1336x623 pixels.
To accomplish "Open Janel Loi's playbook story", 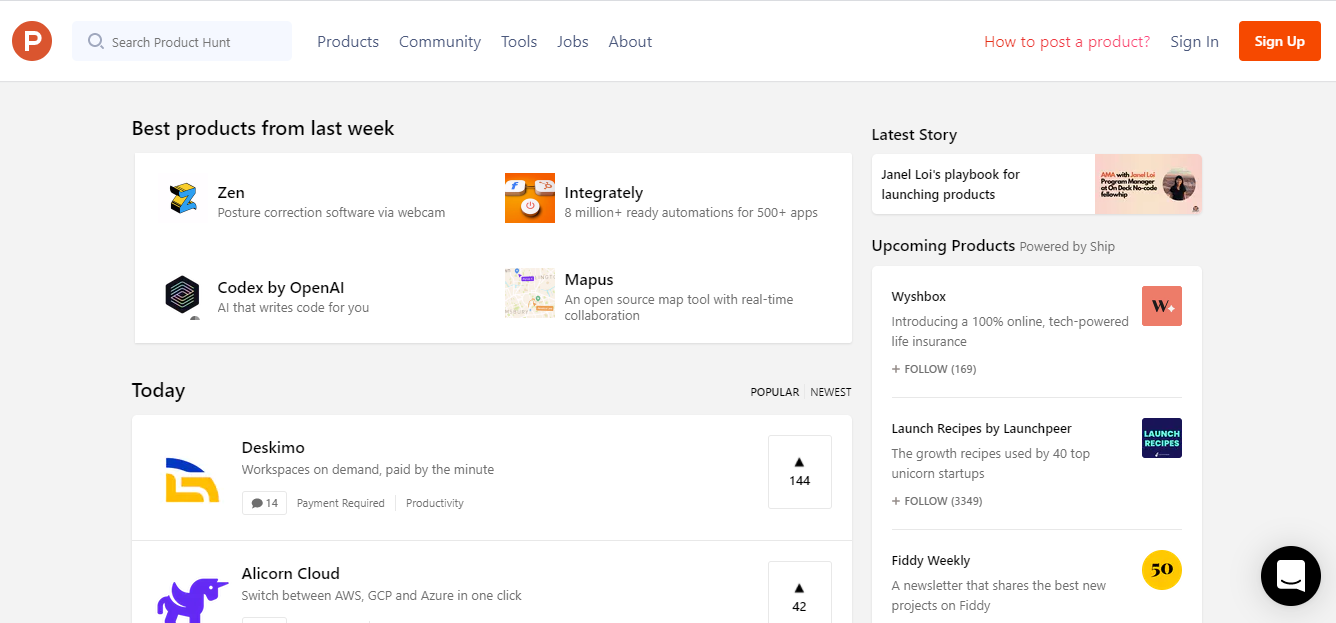I will 950,184.
